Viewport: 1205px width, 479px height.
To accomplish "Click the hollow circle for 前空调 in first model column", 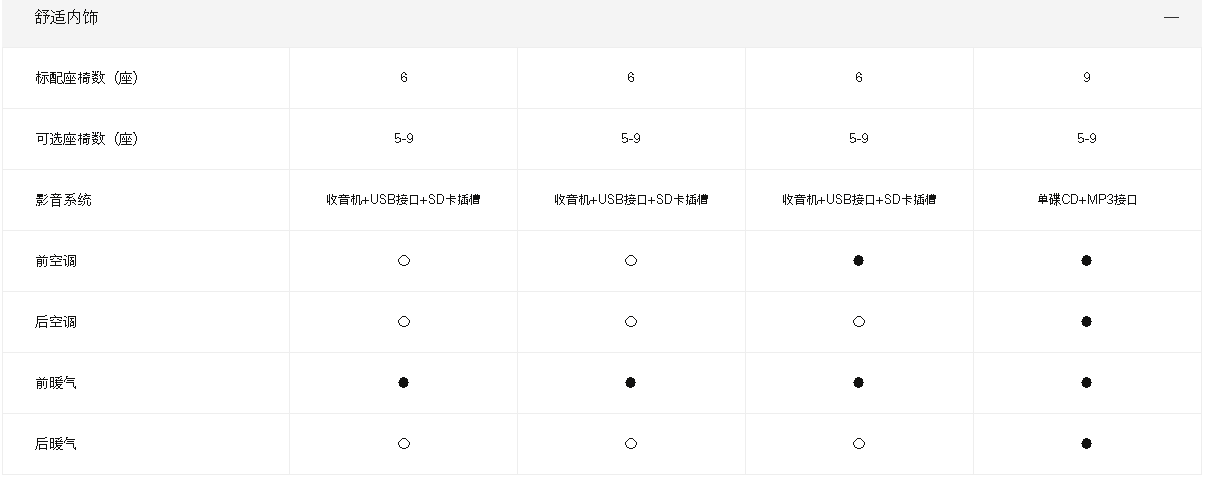I will (x=404, y=261).
